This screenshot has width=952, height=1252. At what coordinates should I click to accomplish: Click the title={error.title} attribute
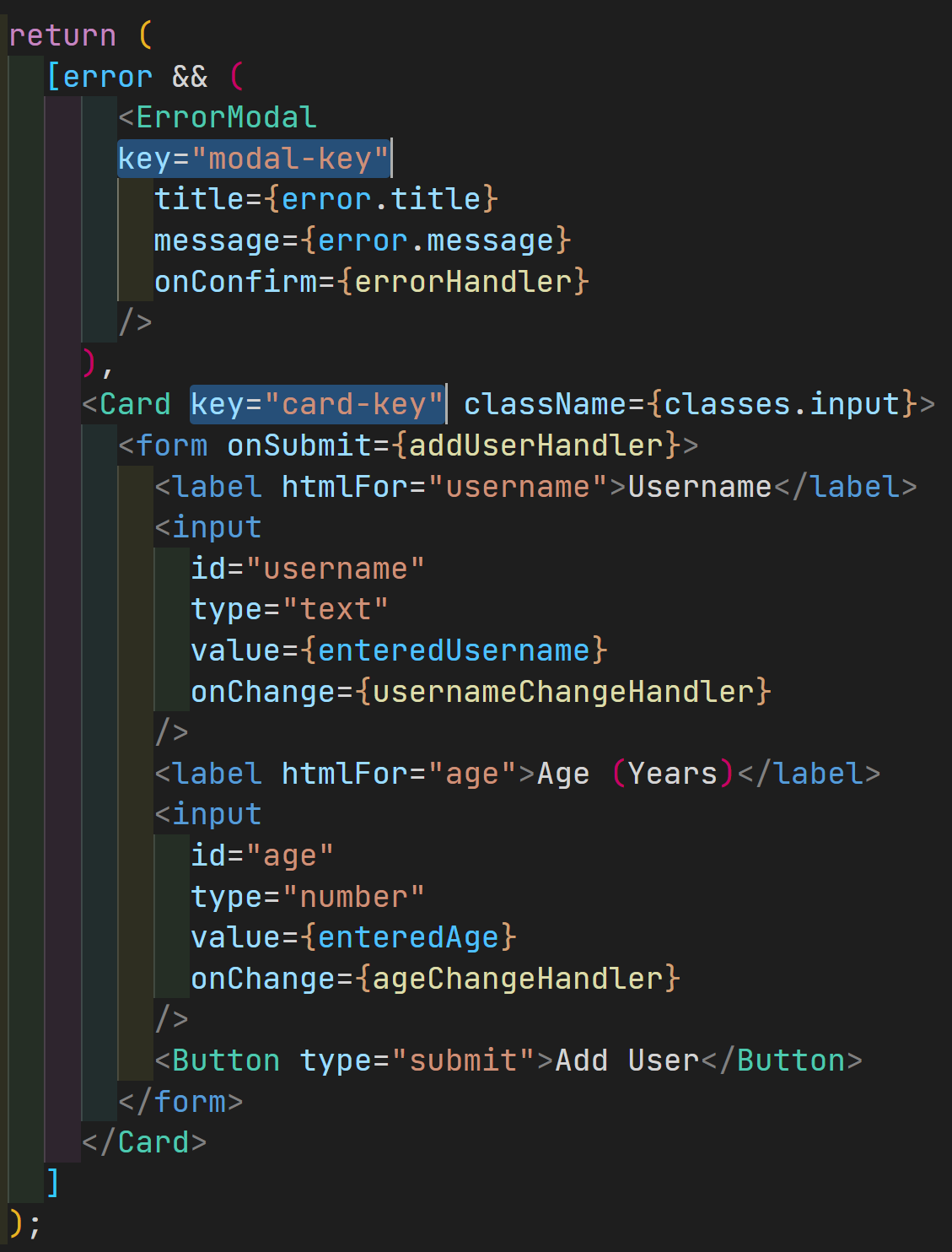point(326,199)
